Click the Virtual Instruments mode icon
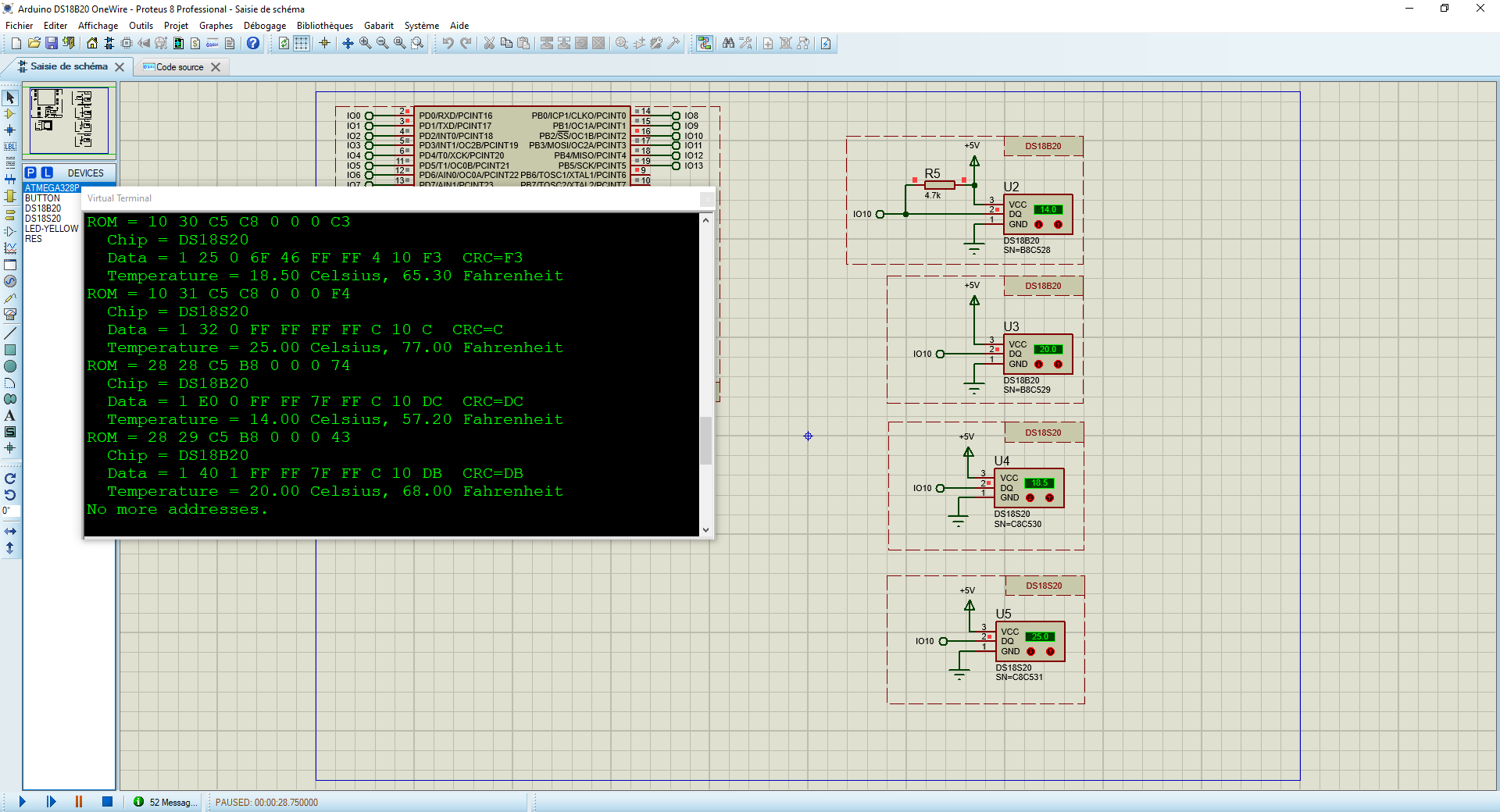This screenshot has height=812, width=1500. (10, 314)
